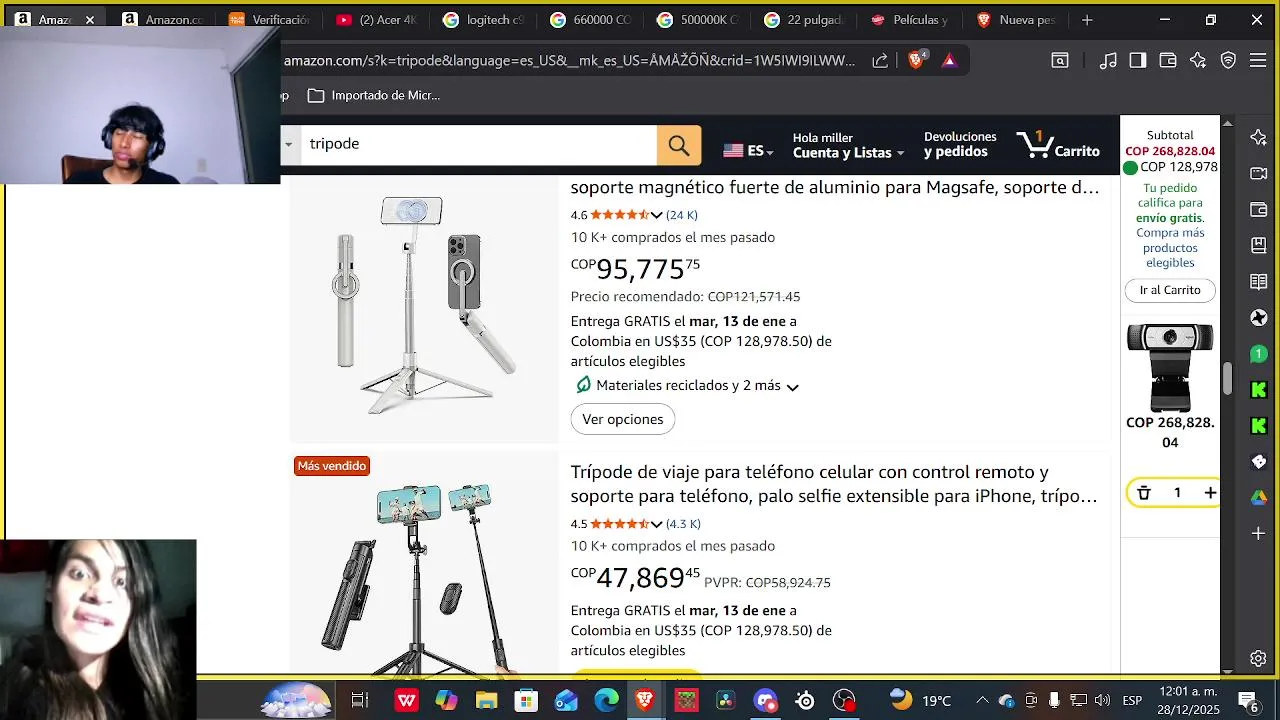Open the Carrito shopping cart icon
This screenshot has width=1280, height=720.
[1058, 146]
